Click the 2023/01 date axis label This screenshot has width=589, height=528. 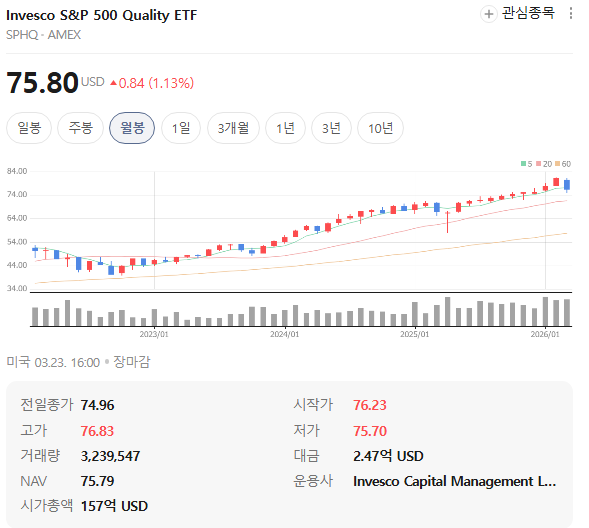154,334
